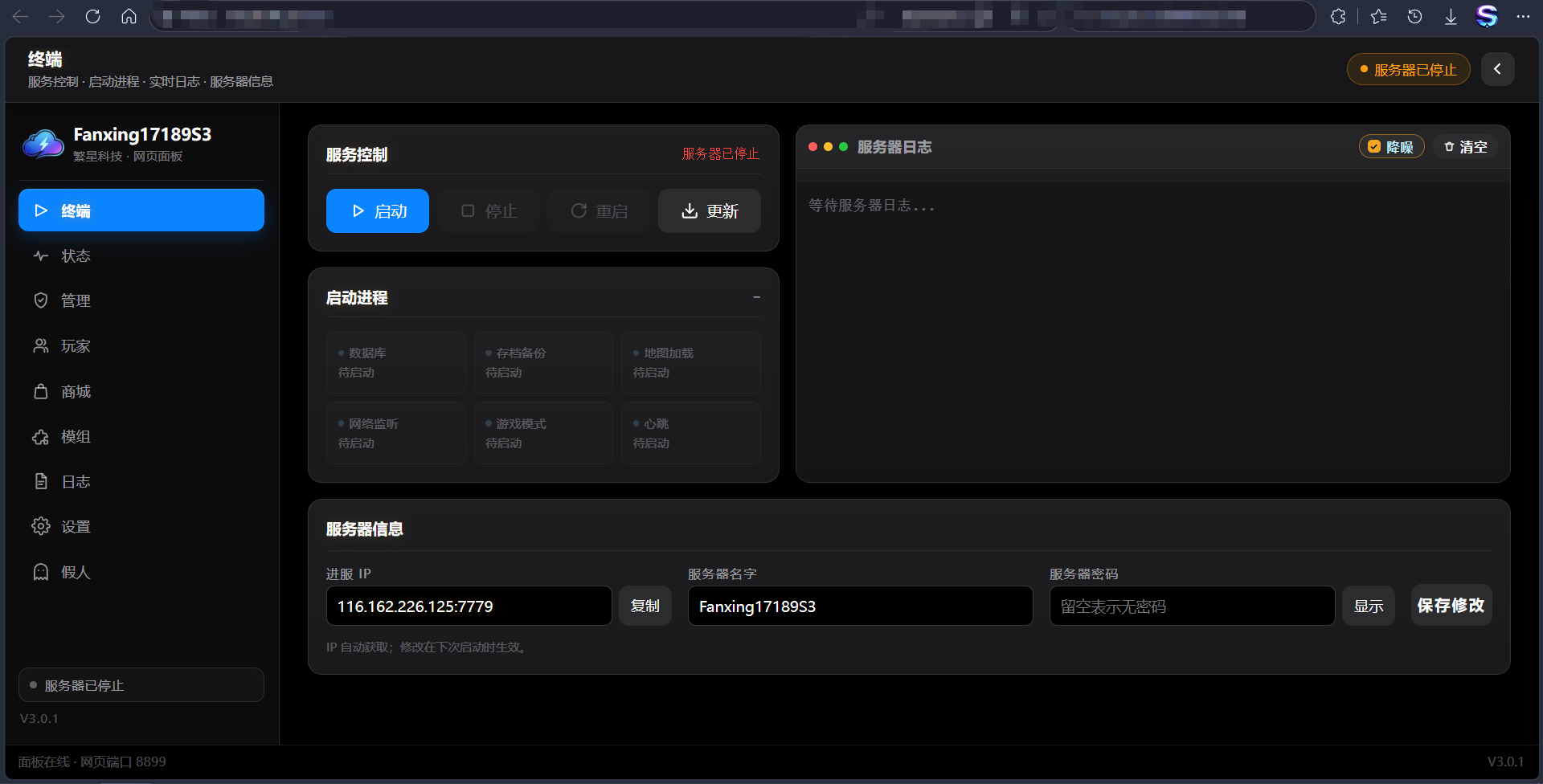Click the 商城 shop bag icon
This screenshot has width=1543, height=784.
click(41, 391)
